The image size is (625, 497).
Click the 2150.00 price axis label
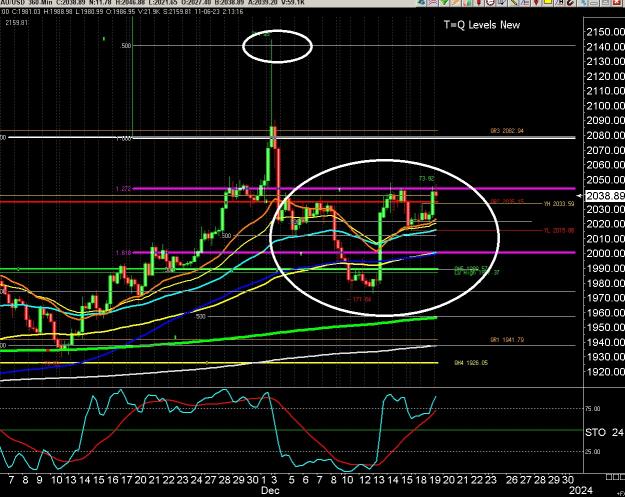(x=605, y=32)
